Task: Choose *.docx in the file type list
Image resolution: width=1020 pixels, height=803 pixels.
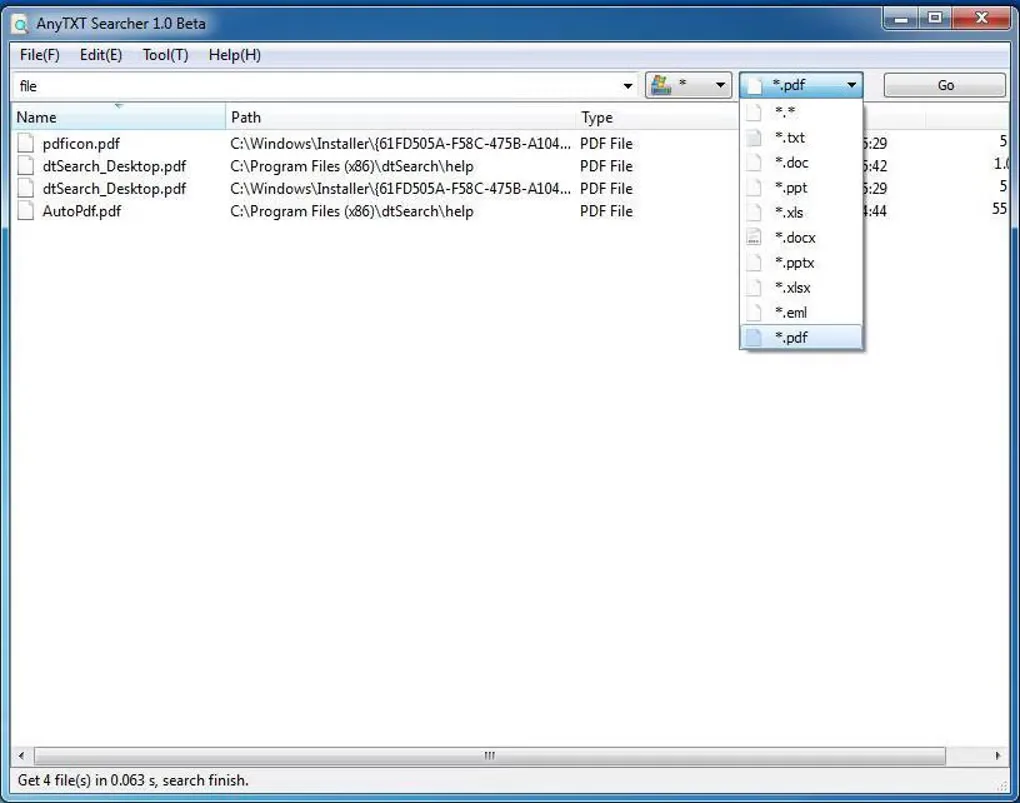Action: [x=801, y=238]
